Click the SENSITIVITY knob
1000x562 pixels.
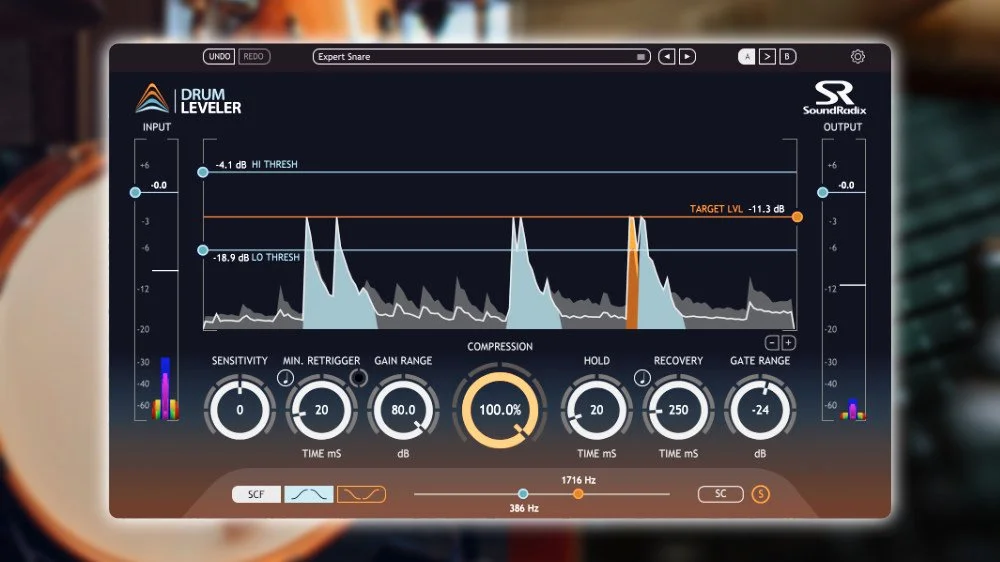tap(240, 410)
